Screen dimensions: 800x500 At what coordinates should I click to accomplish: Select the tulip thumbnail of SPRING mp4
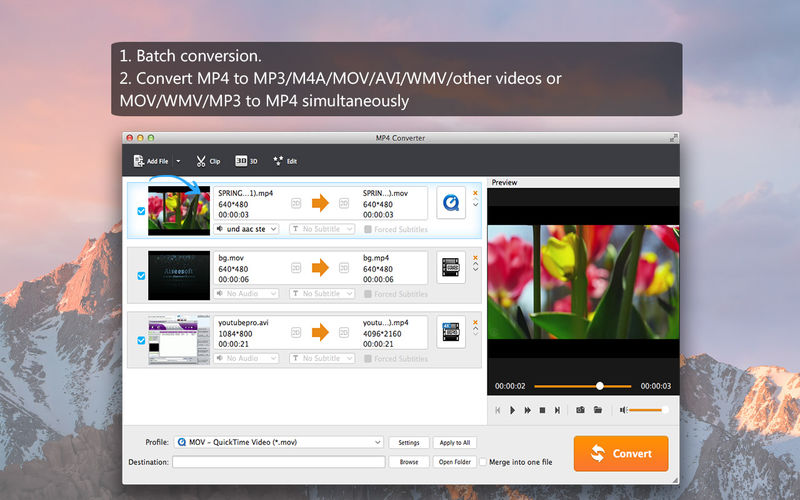pyautogui.click(x=179, y=211)
